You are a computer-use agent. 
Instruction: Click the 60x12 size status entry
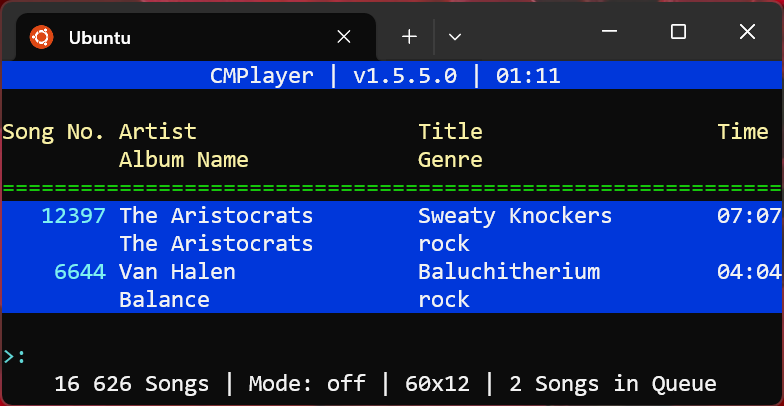(438, 384)
